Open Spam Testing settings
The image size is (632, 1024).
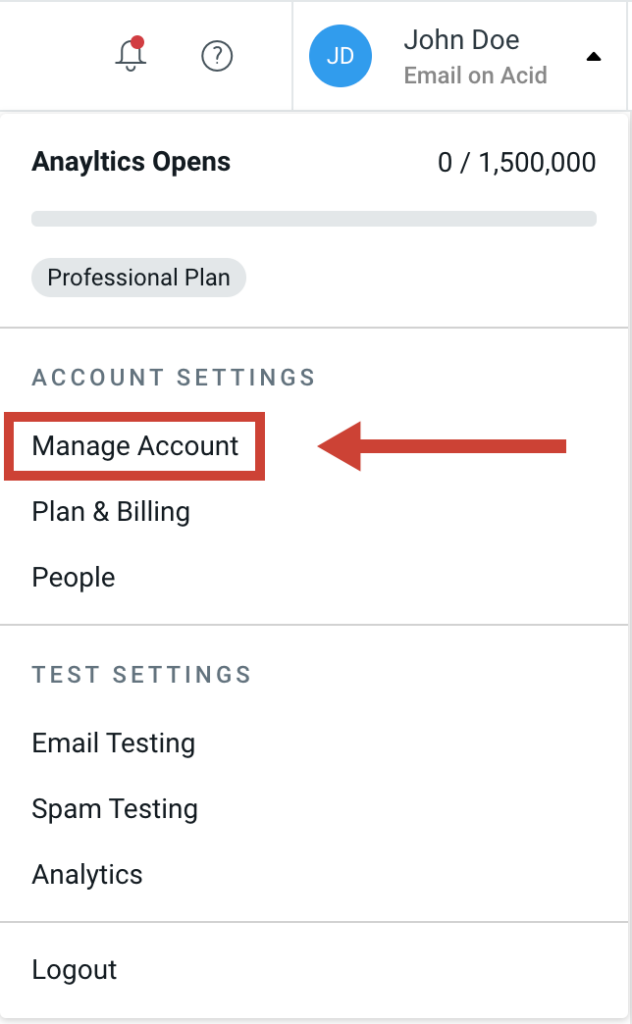115,808
